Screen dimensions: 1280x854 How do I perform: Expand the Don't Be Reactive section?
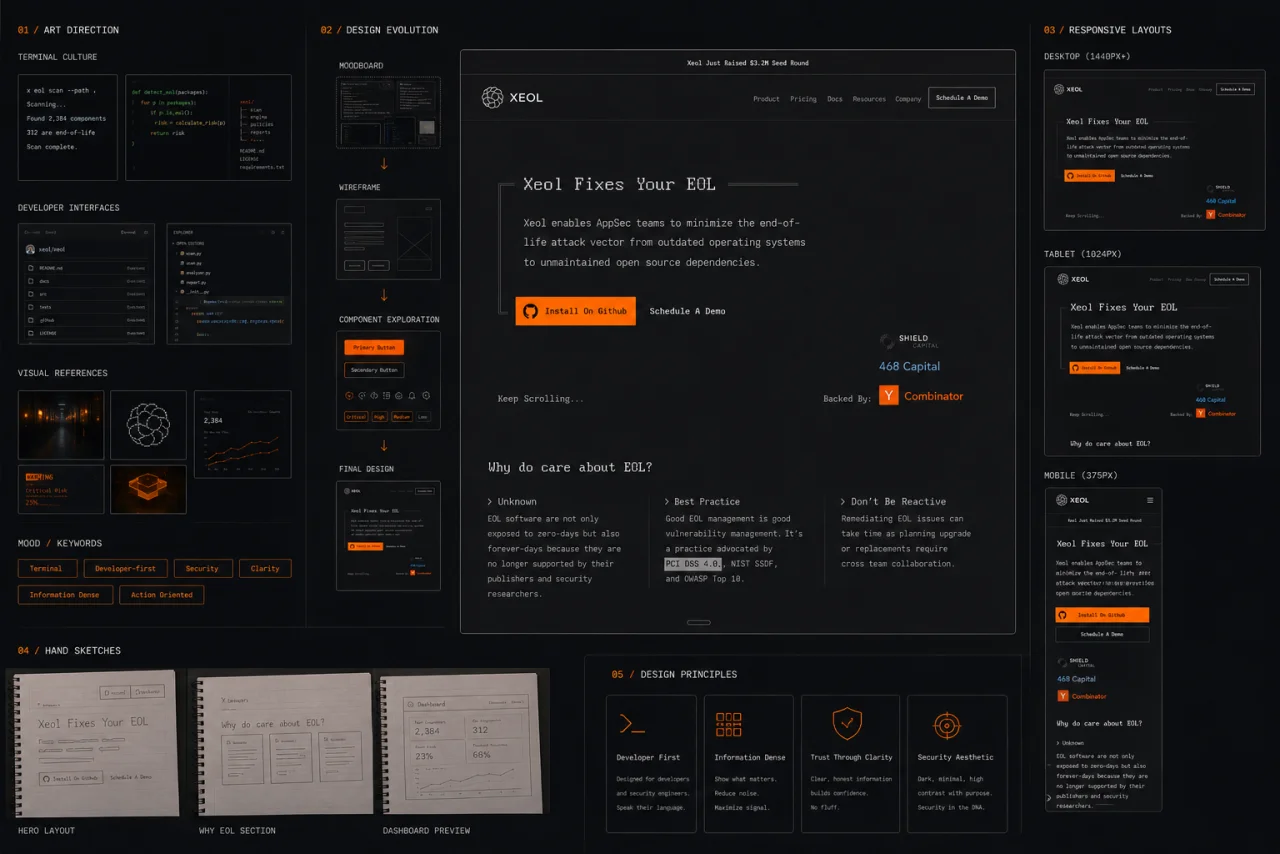click(x=893, y=501)
